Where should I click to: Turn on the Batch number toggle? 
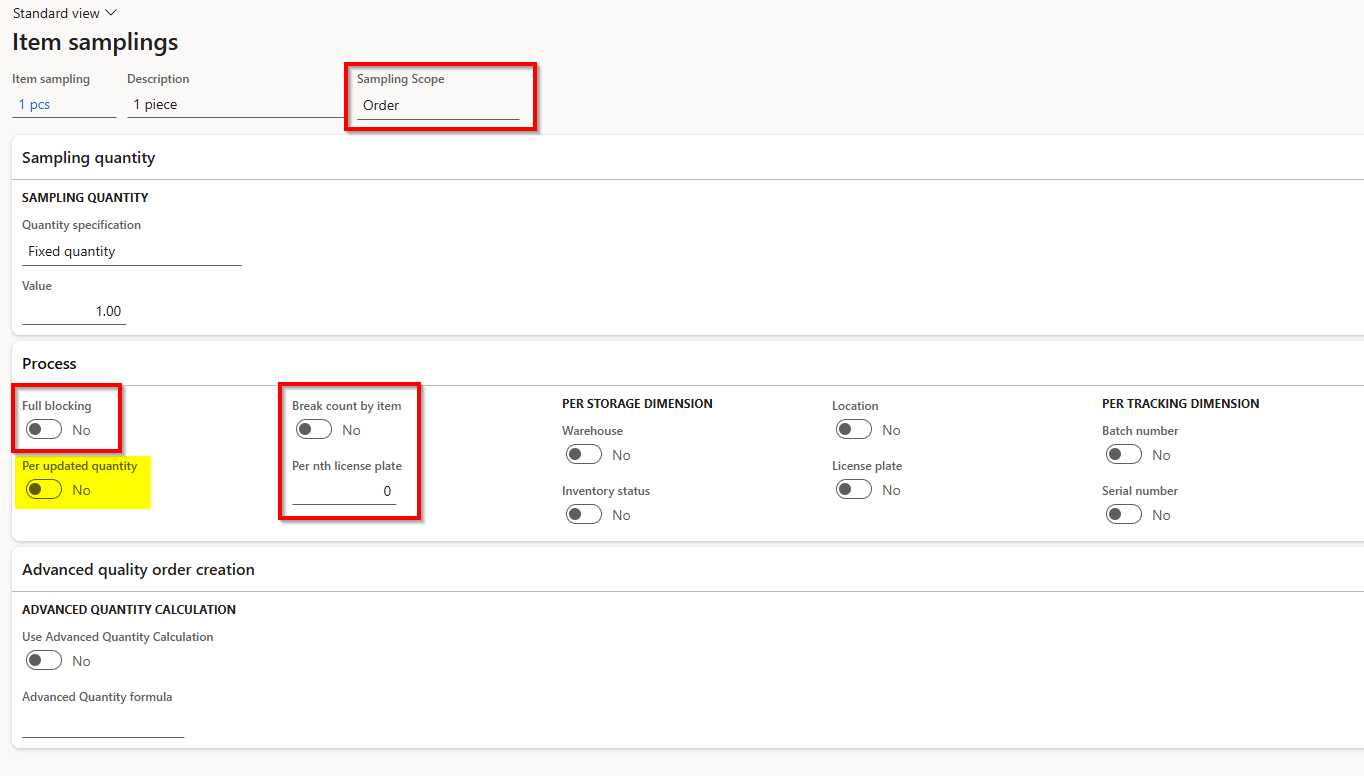coord(1124,455)
